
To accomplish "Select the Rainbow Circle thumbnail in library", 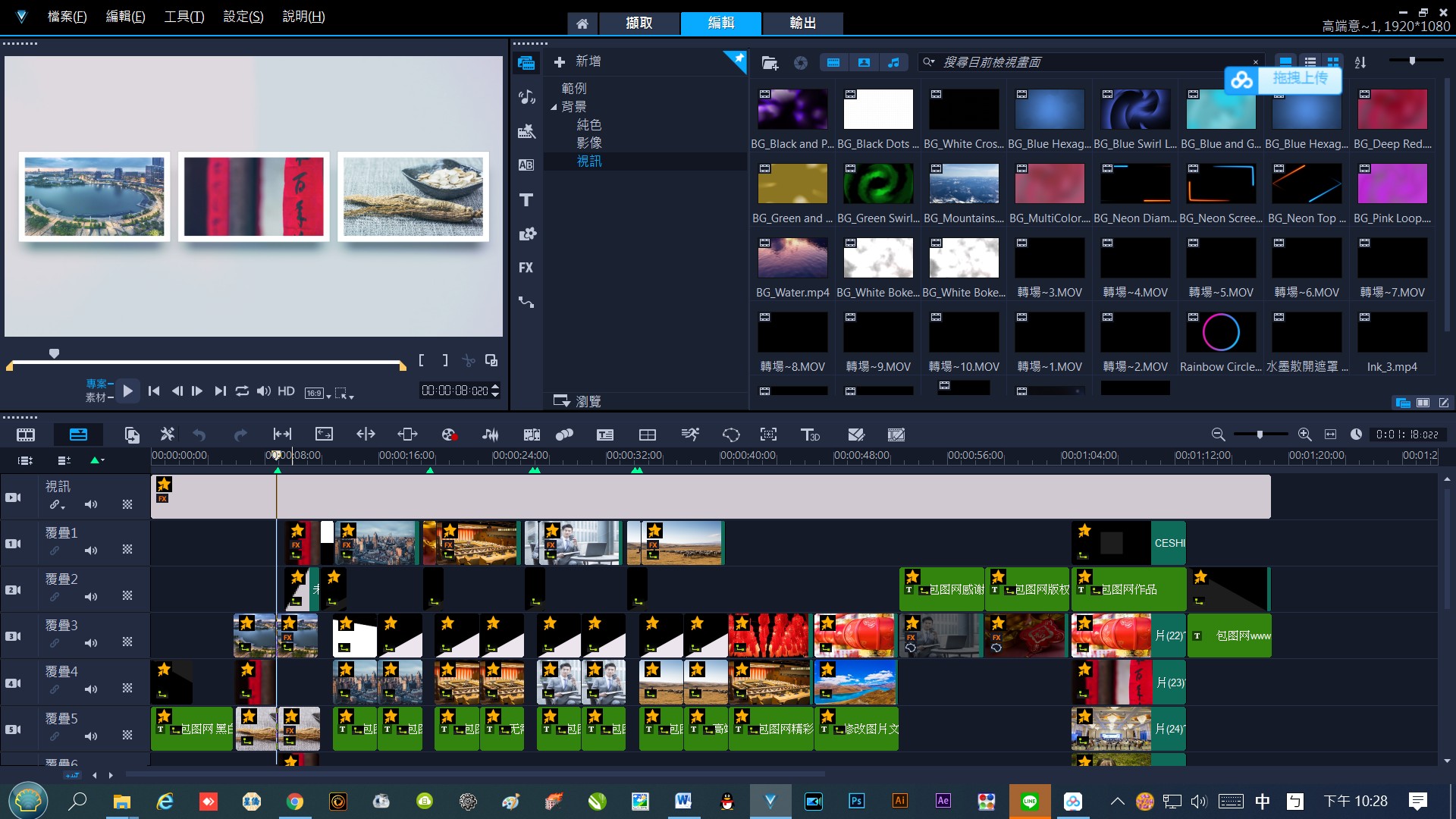I will [1221, 332].
